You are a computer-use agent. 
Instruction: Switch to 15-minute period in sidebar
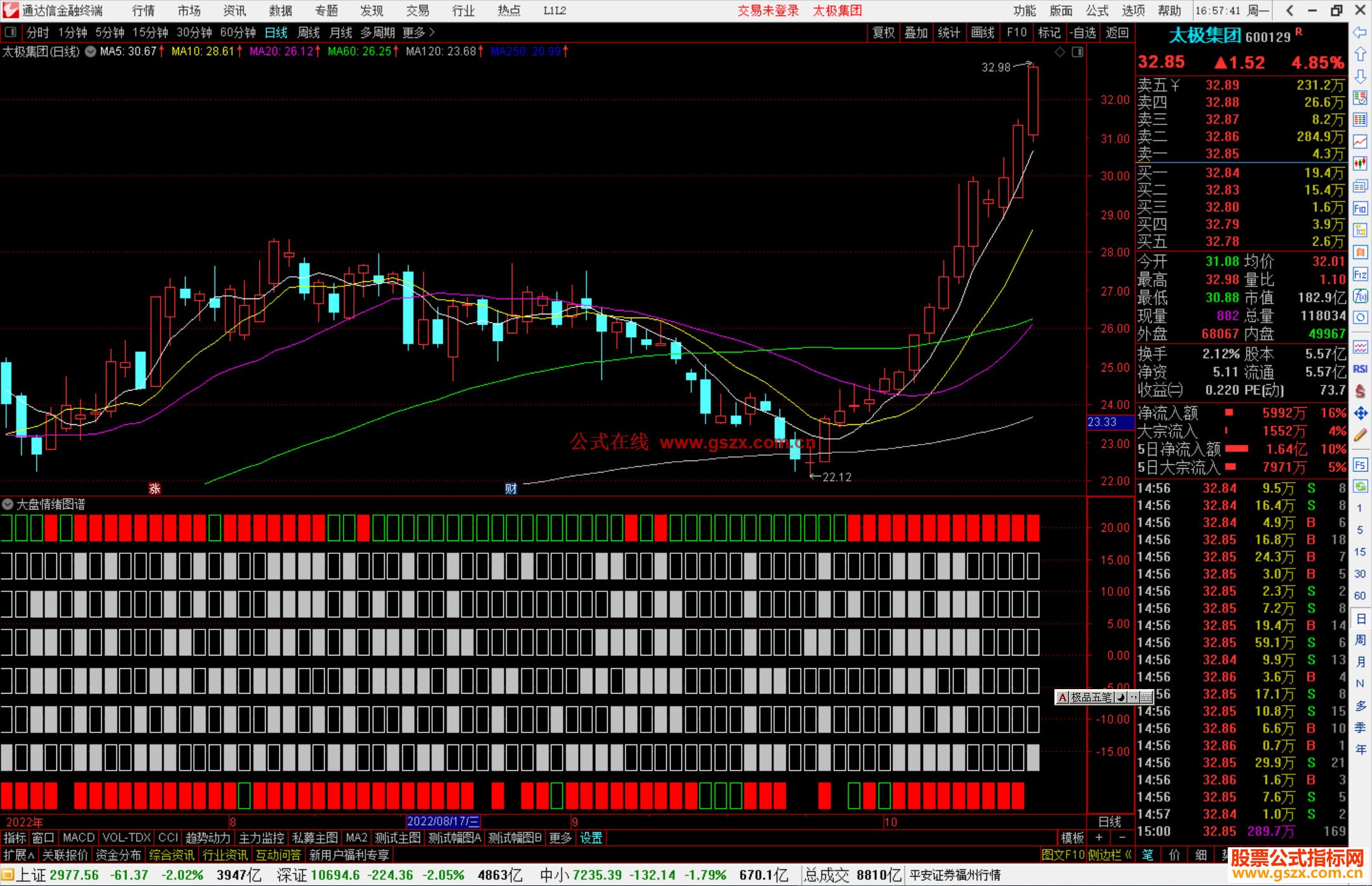pyautogui.click(x=1360, y=552)
